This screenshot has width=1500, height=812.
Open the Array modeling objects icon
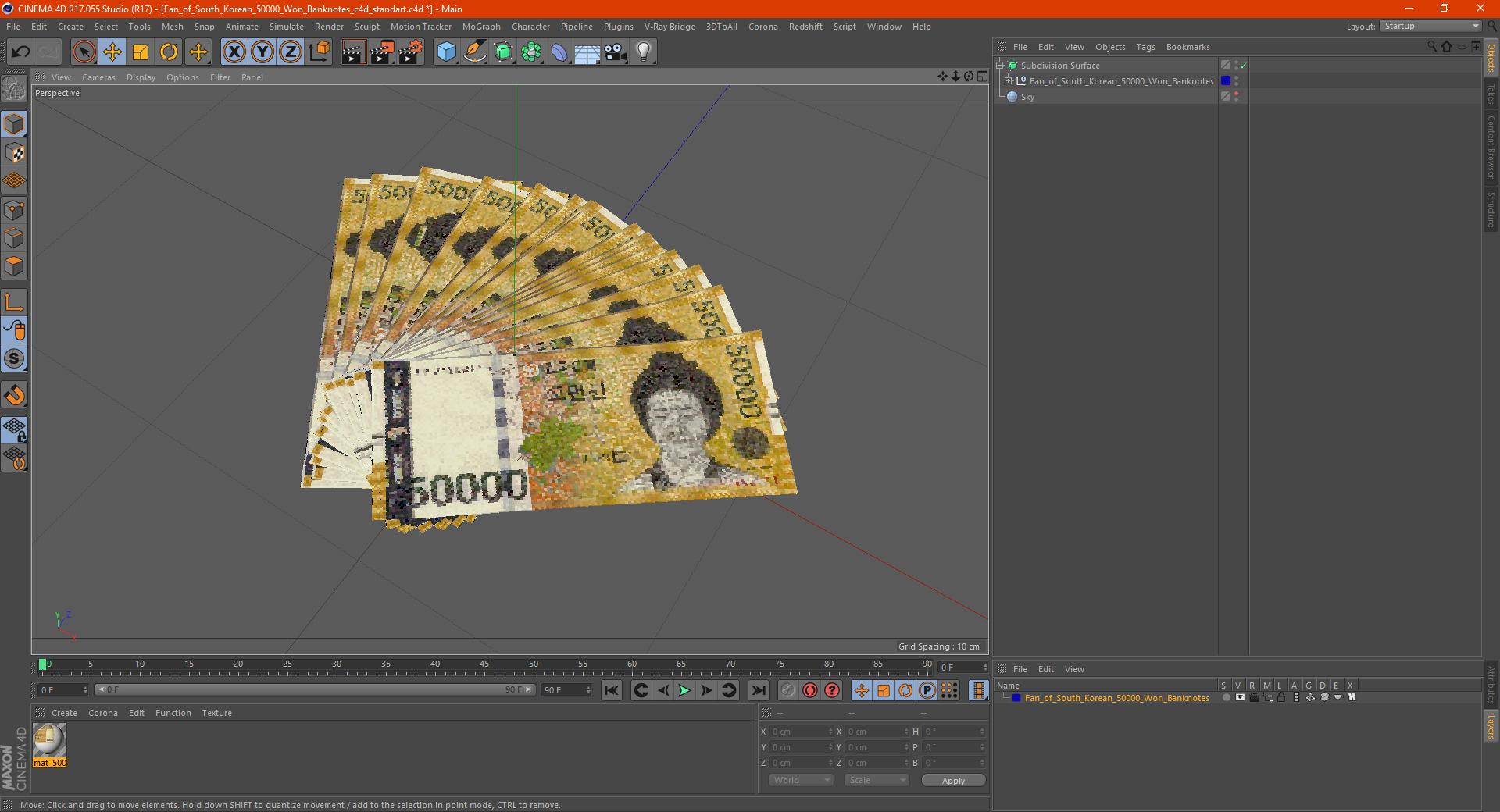[531, 52]
